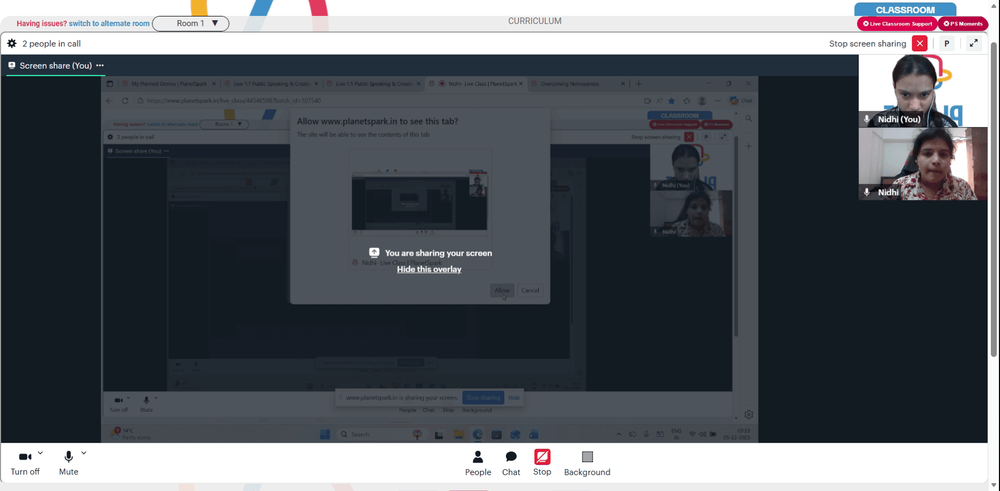Click back arrow in preview browser
The image size is (1000, 491).
point(110,101)
